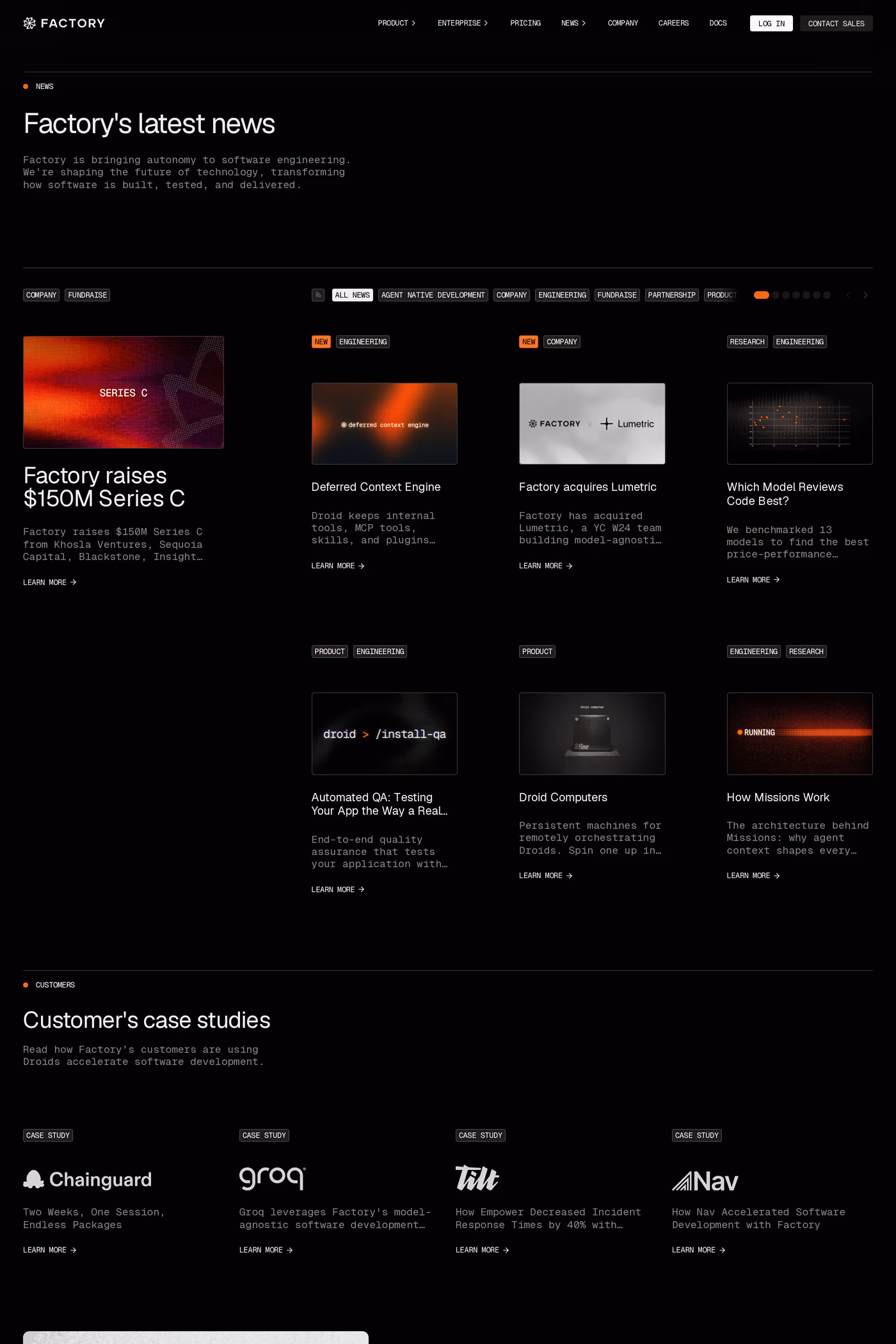This screenshot has width=896, height=1344.
Task: Open the Groq logo
Action: click(273, 1178)
